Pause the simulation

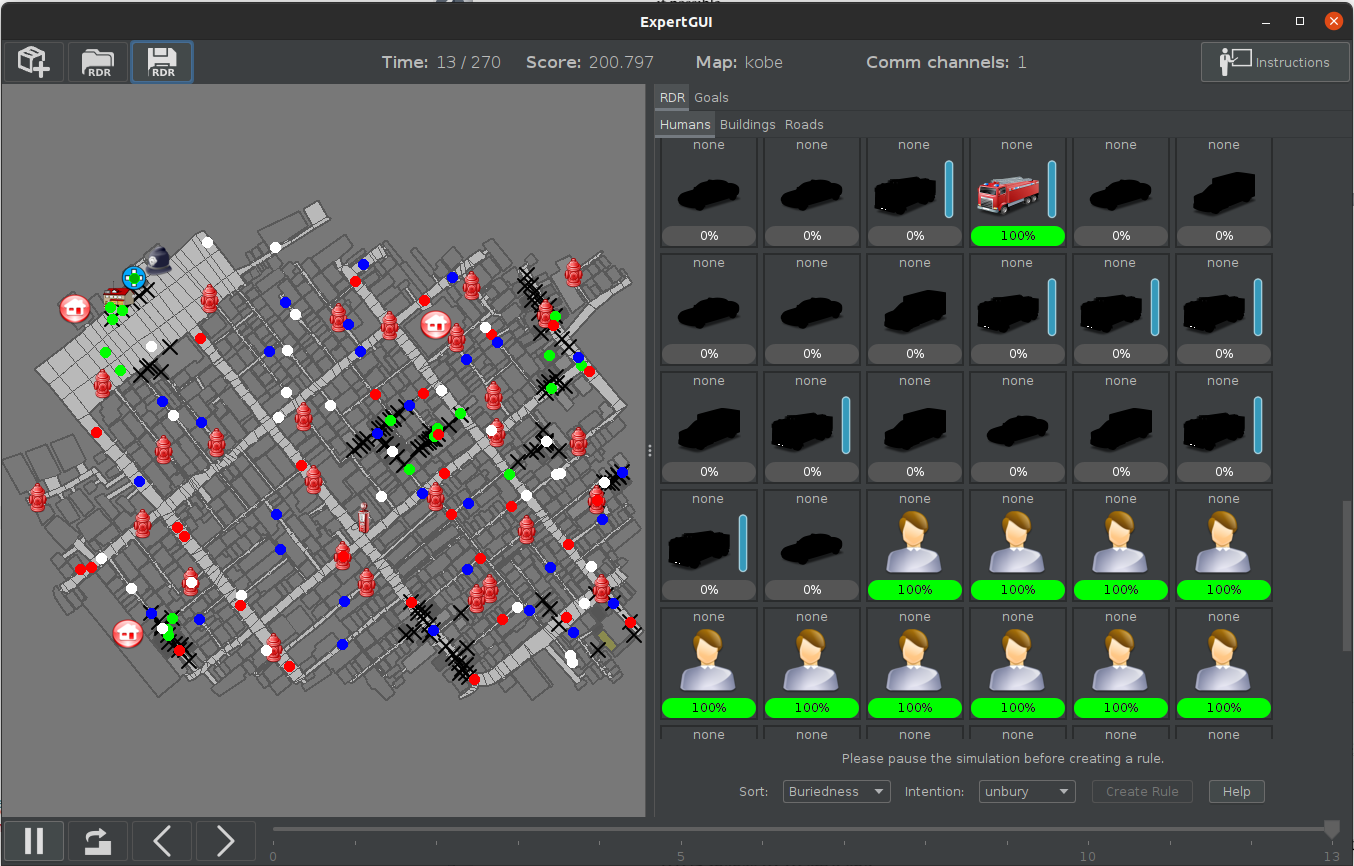pos(34,841)
